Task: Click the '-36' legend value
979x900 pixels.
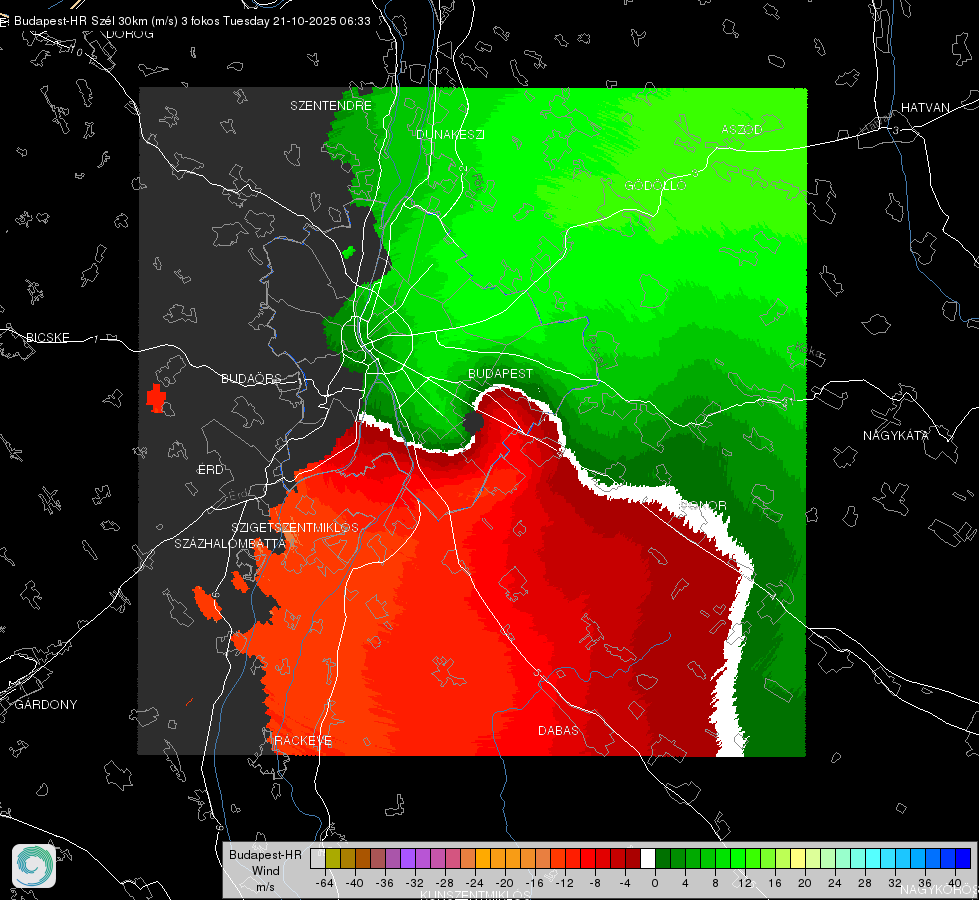Action: tap(385, 883)
